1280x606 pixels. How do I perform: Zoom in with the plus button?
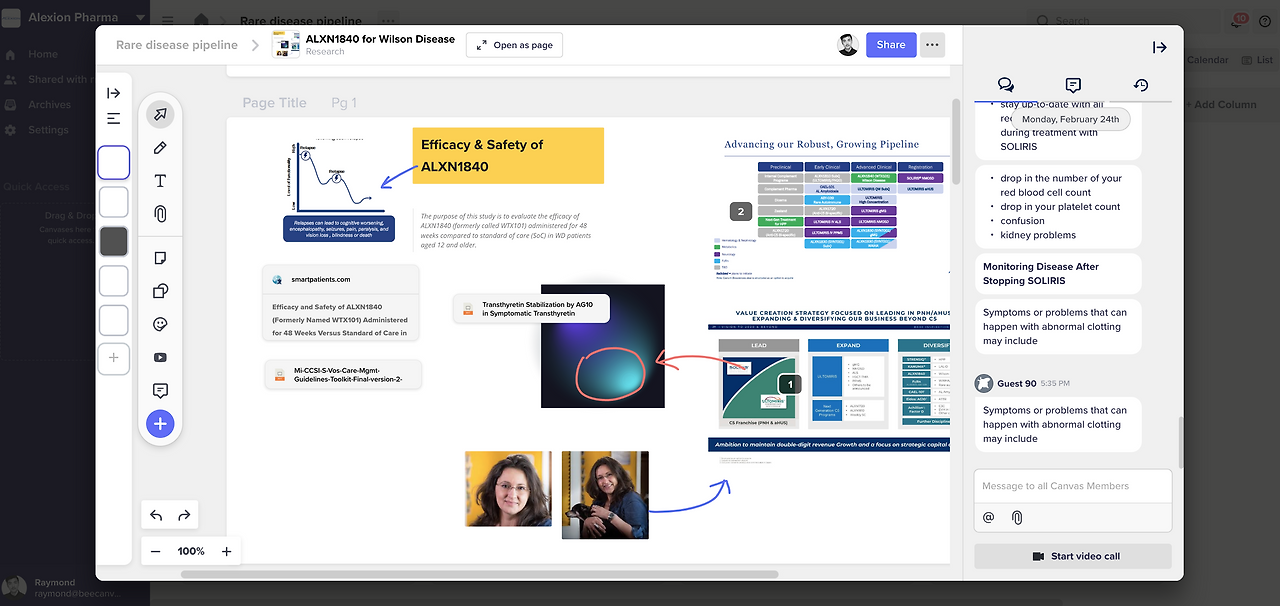[226, 551]
